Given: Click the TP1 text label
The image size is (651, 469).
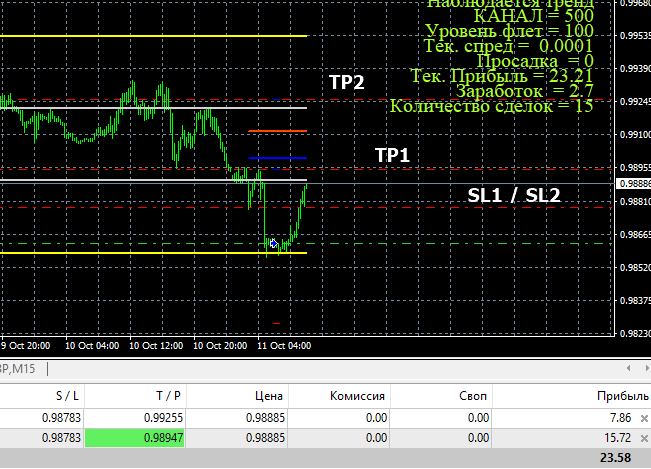Looking at the screenshot, I should tap(392, 155).
